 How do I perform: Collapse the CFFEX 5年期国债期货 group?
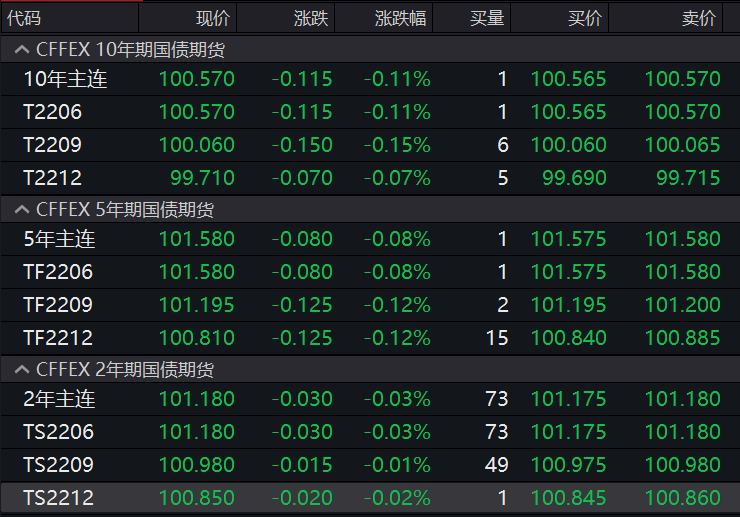tap(20, 209)
